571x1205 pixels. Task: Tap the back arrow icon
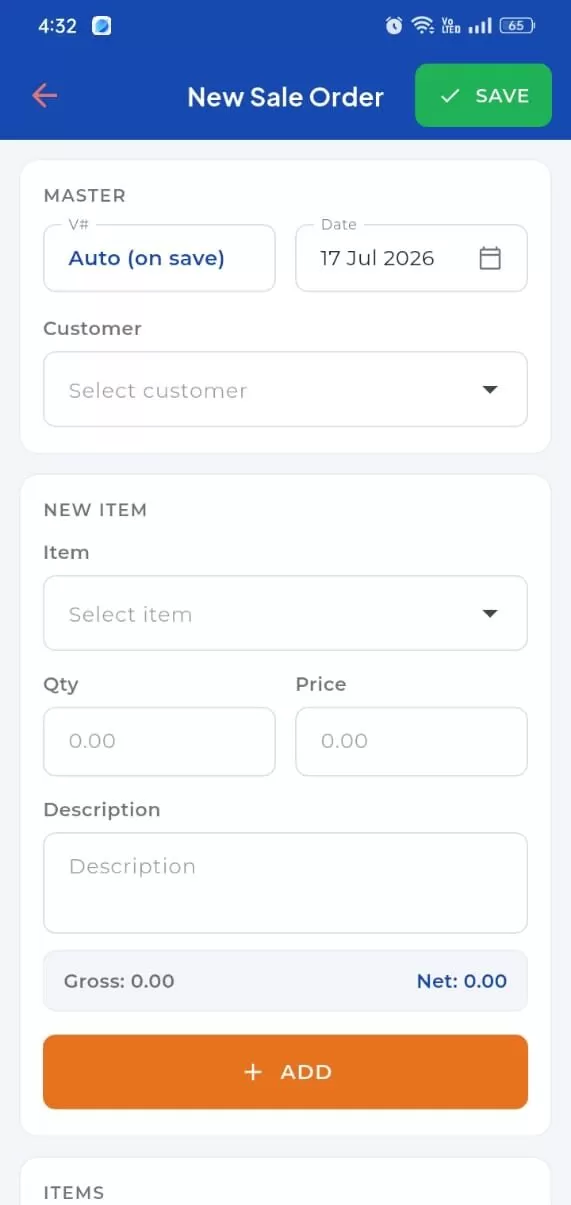click(x=45, y=96)
